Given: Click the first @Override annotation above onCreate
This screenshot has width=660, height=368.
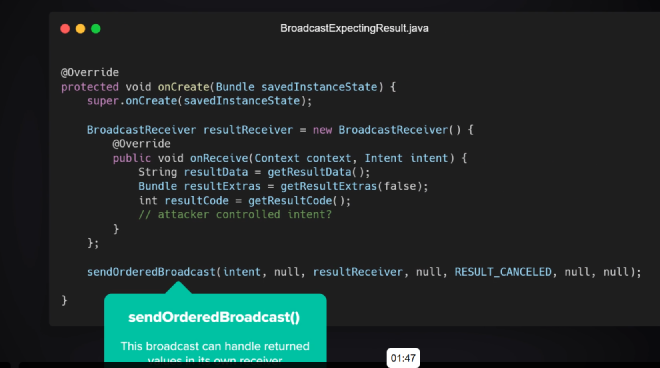Looking at the screenshot, I should coord(90,72).
